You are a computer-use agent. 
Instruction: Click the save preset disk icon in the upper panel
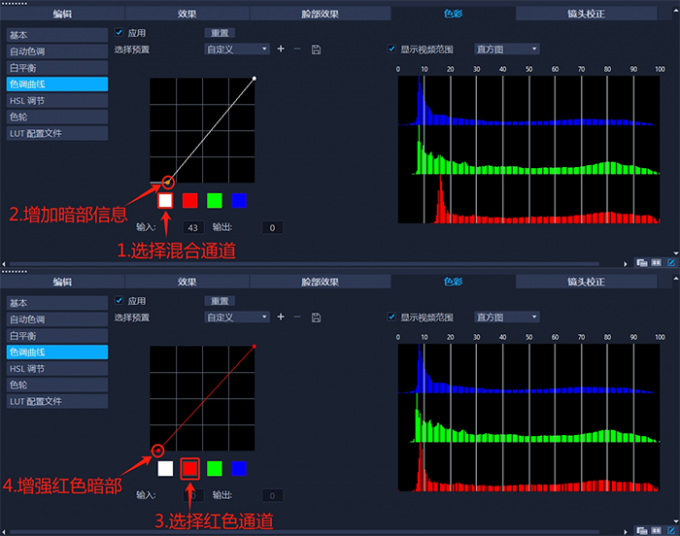(316, 49)
